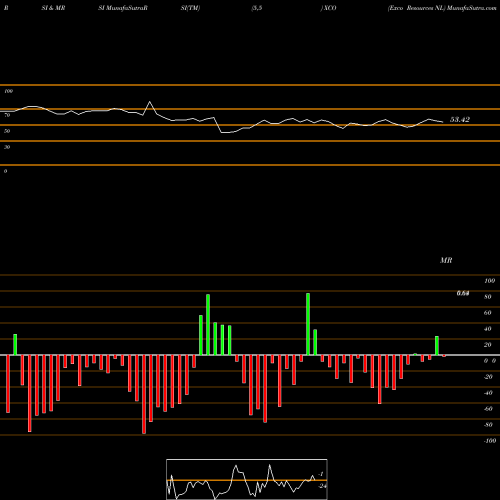Click the RSI axis label 30
Screen dimensions: 500x500
[x=7, y=147]
